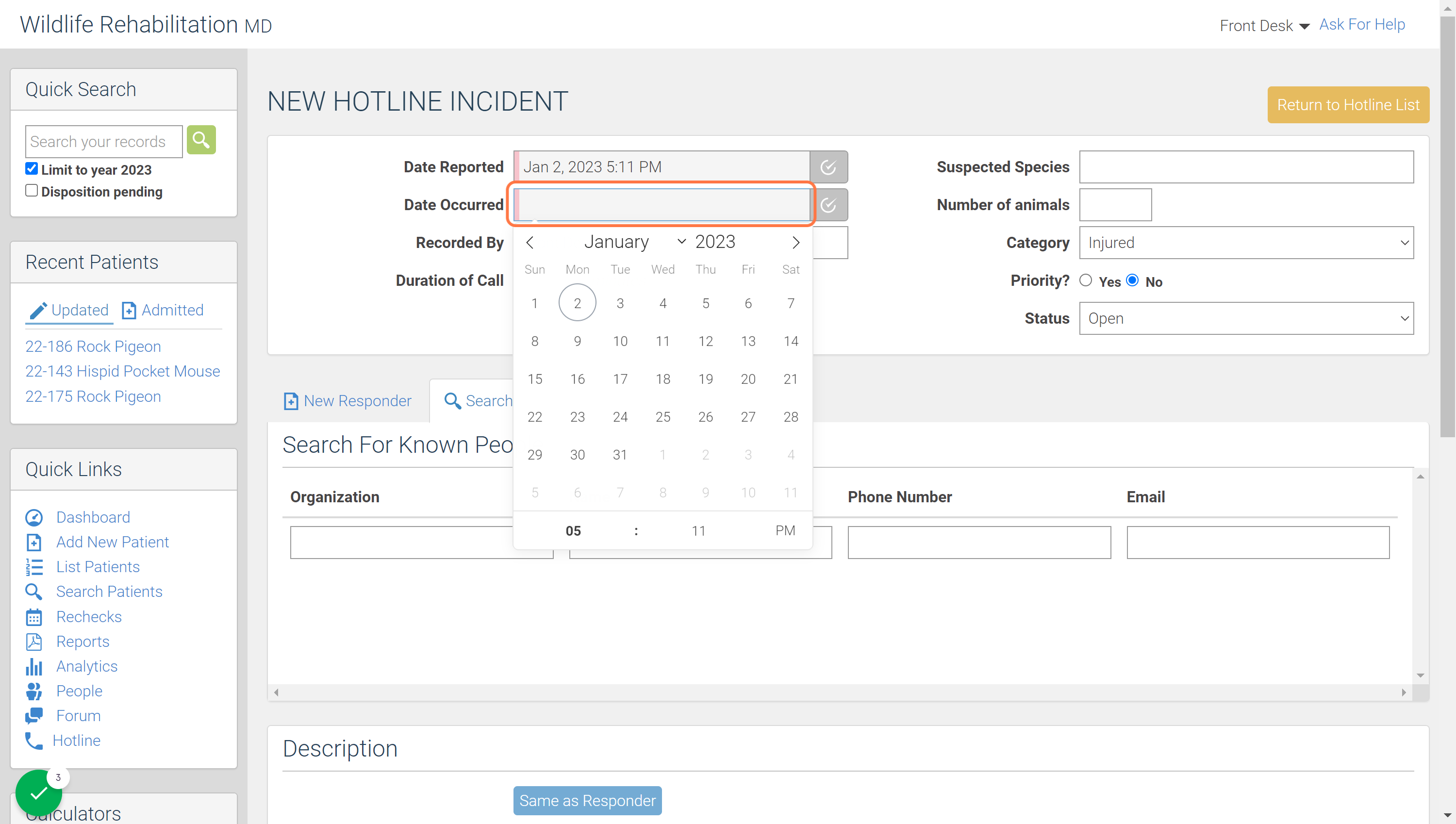
Task: Open the Dashboard quick link
Action: click(93, 517)
